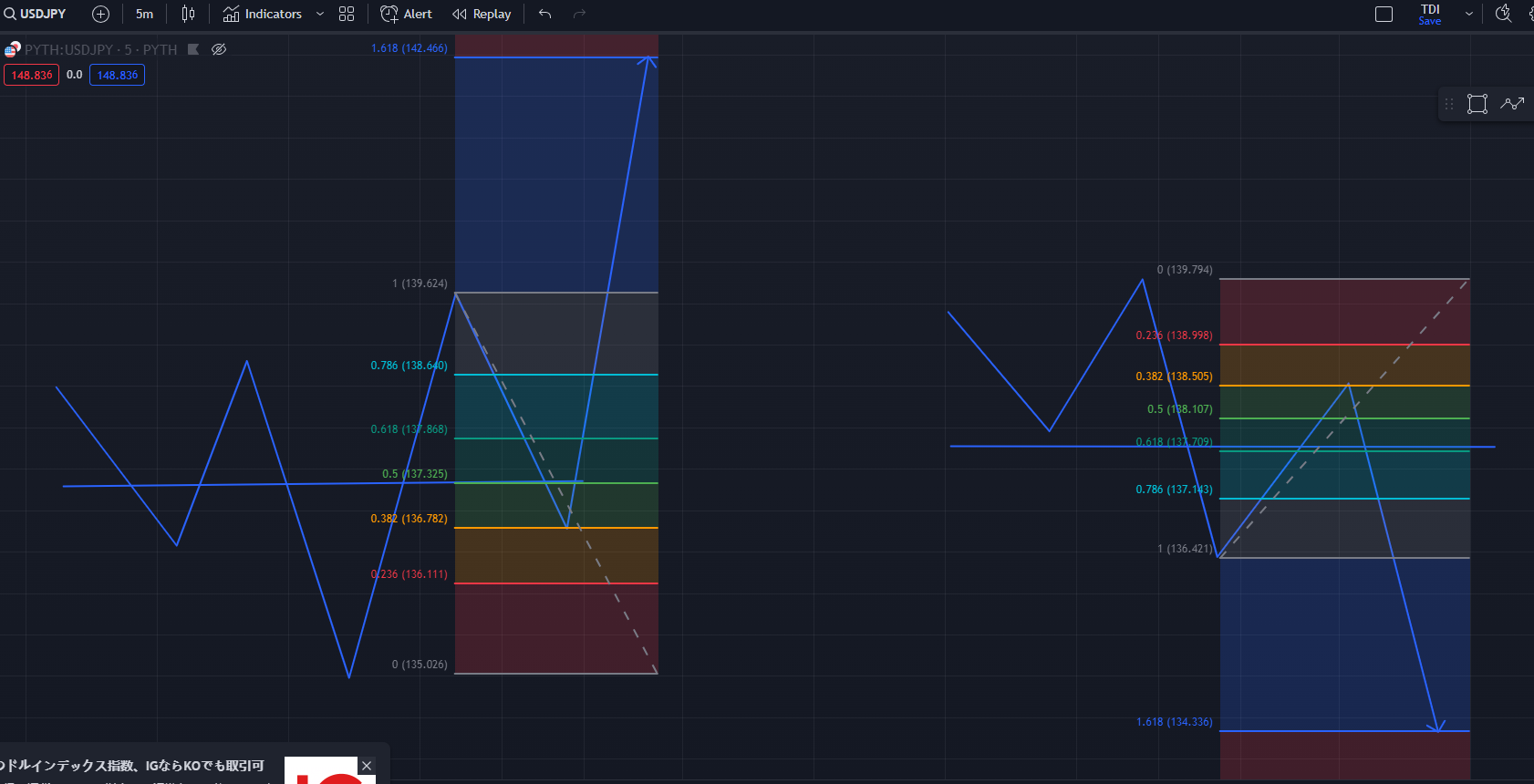Click the IG advertisement text
The image size is (1534, 784).
point(132,766)
